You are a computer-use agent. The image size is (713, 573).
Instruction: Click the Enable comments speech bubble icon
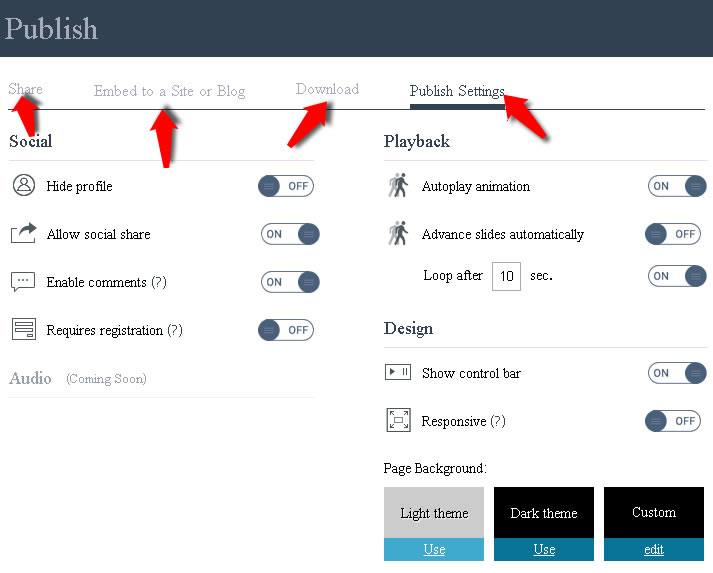tap(23, 282)
